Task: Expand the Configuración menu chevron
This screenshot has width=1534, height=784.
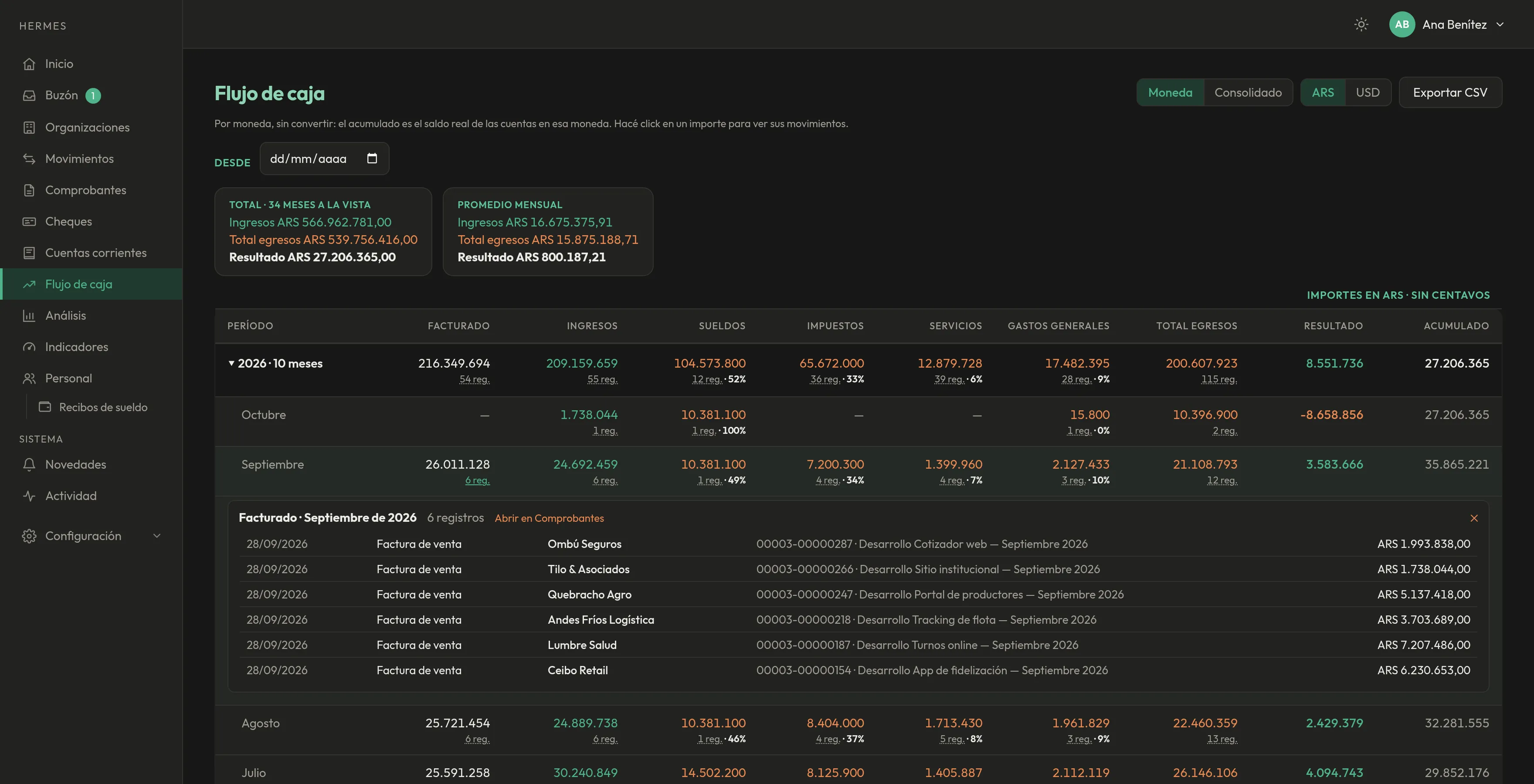Action: tap(156, 536)
